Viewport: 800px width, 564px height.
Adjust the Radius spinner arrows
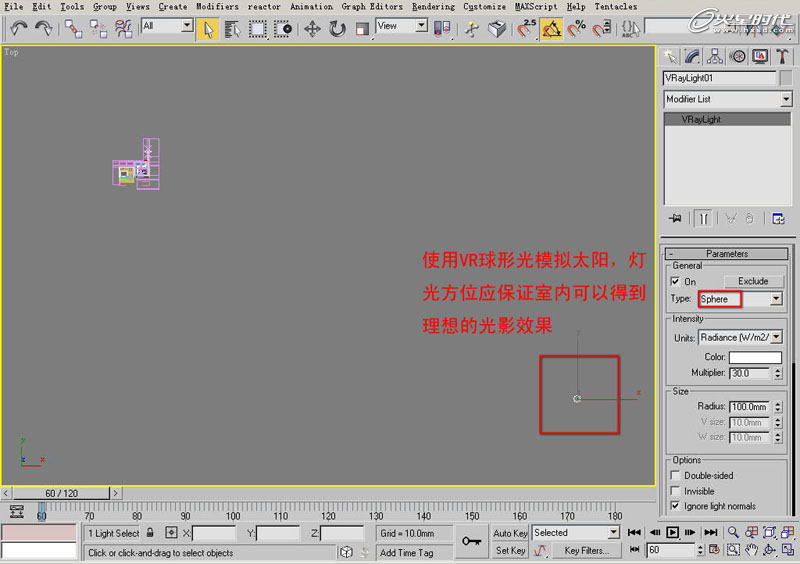point(778,407)
